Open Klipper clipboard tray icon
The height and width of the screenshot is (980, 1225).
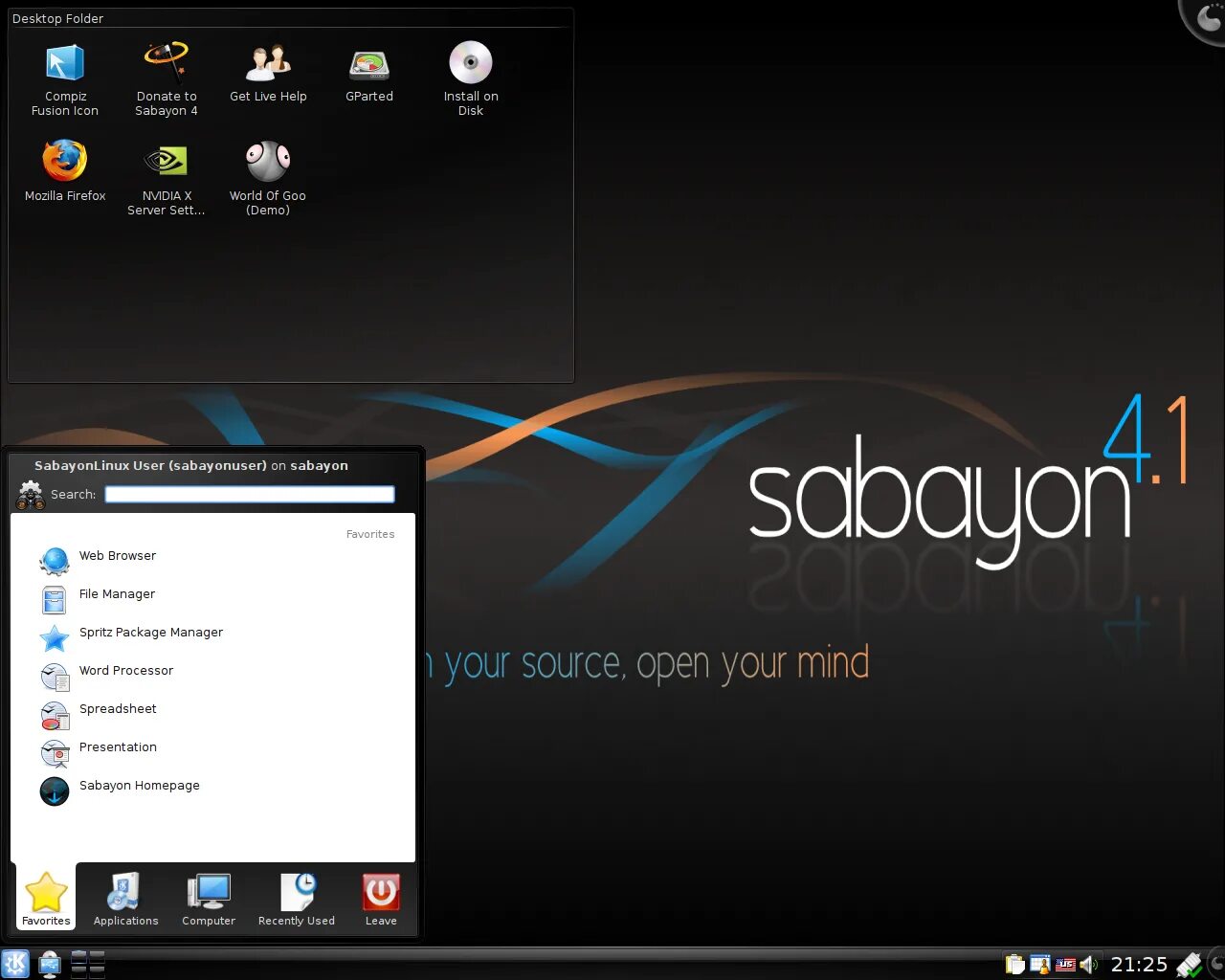click(x=1015, y=965)
